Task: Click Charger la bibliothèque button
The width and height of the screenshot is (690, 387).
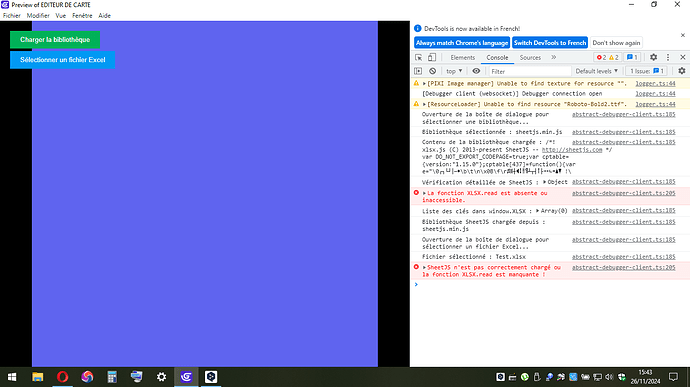Action: tap(55, 40)
